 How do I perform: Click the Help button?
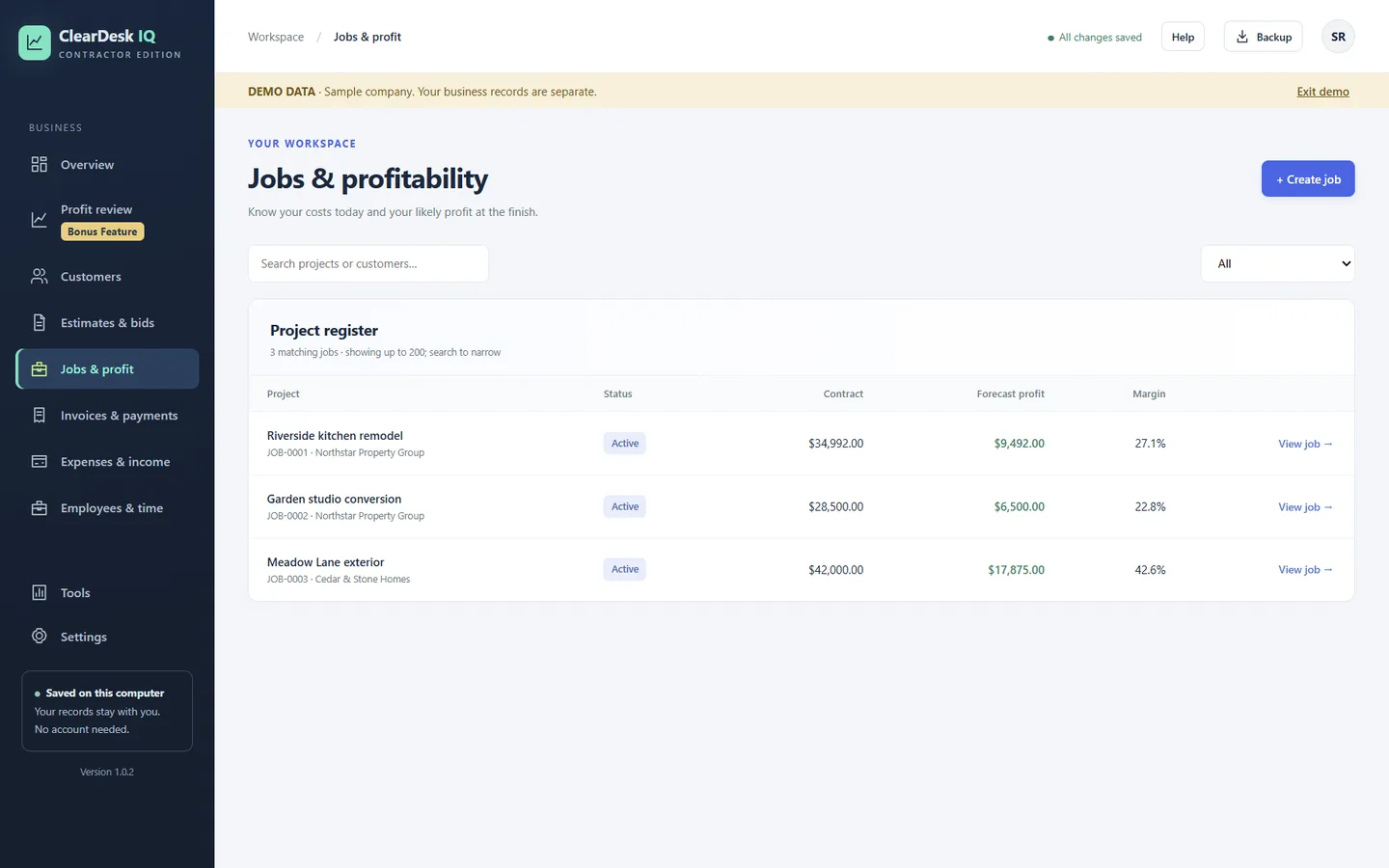[x=1183, y=37]
